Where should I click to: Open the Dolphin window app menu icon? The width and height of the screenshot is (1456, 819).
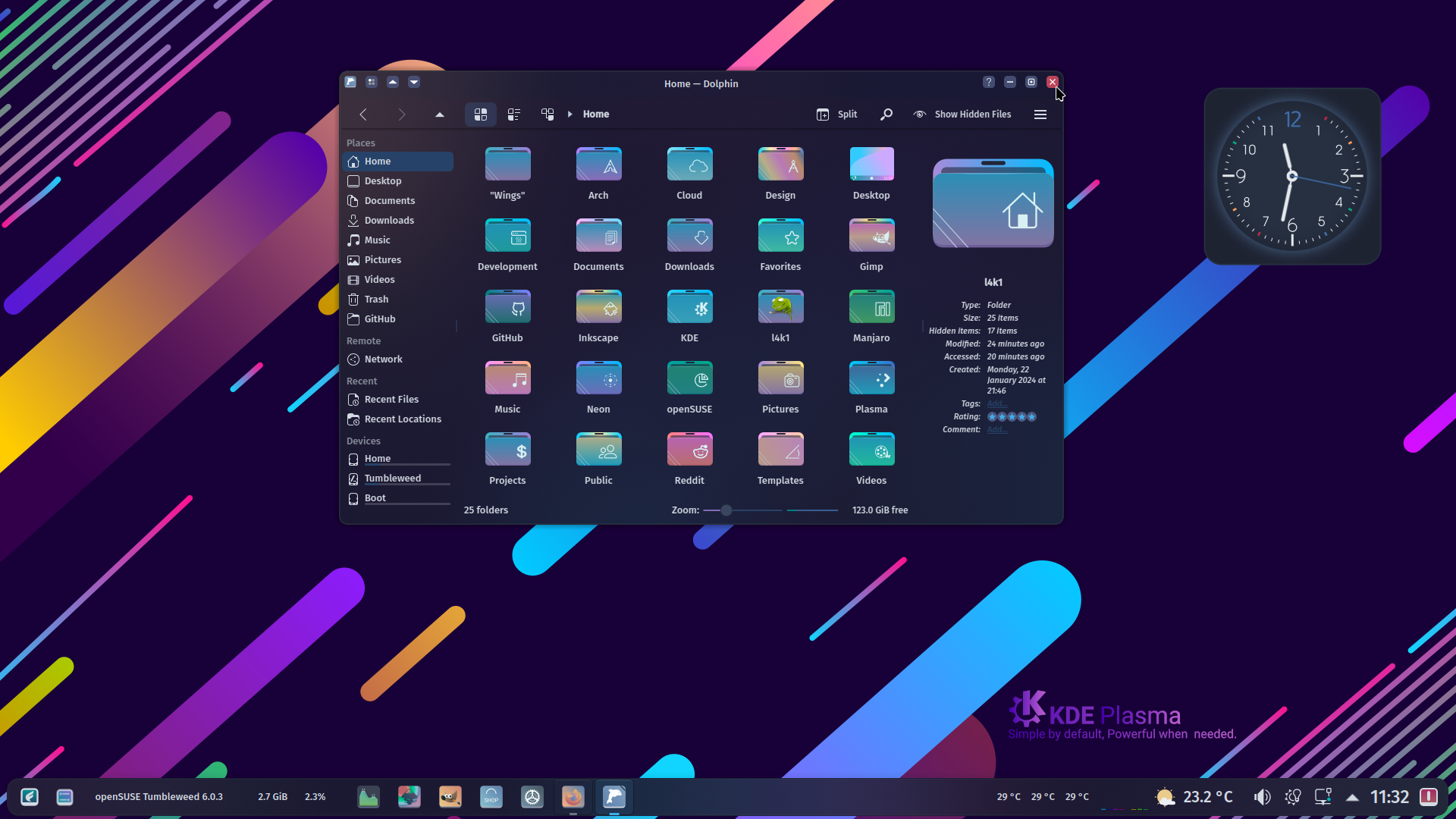coord(350,82)
